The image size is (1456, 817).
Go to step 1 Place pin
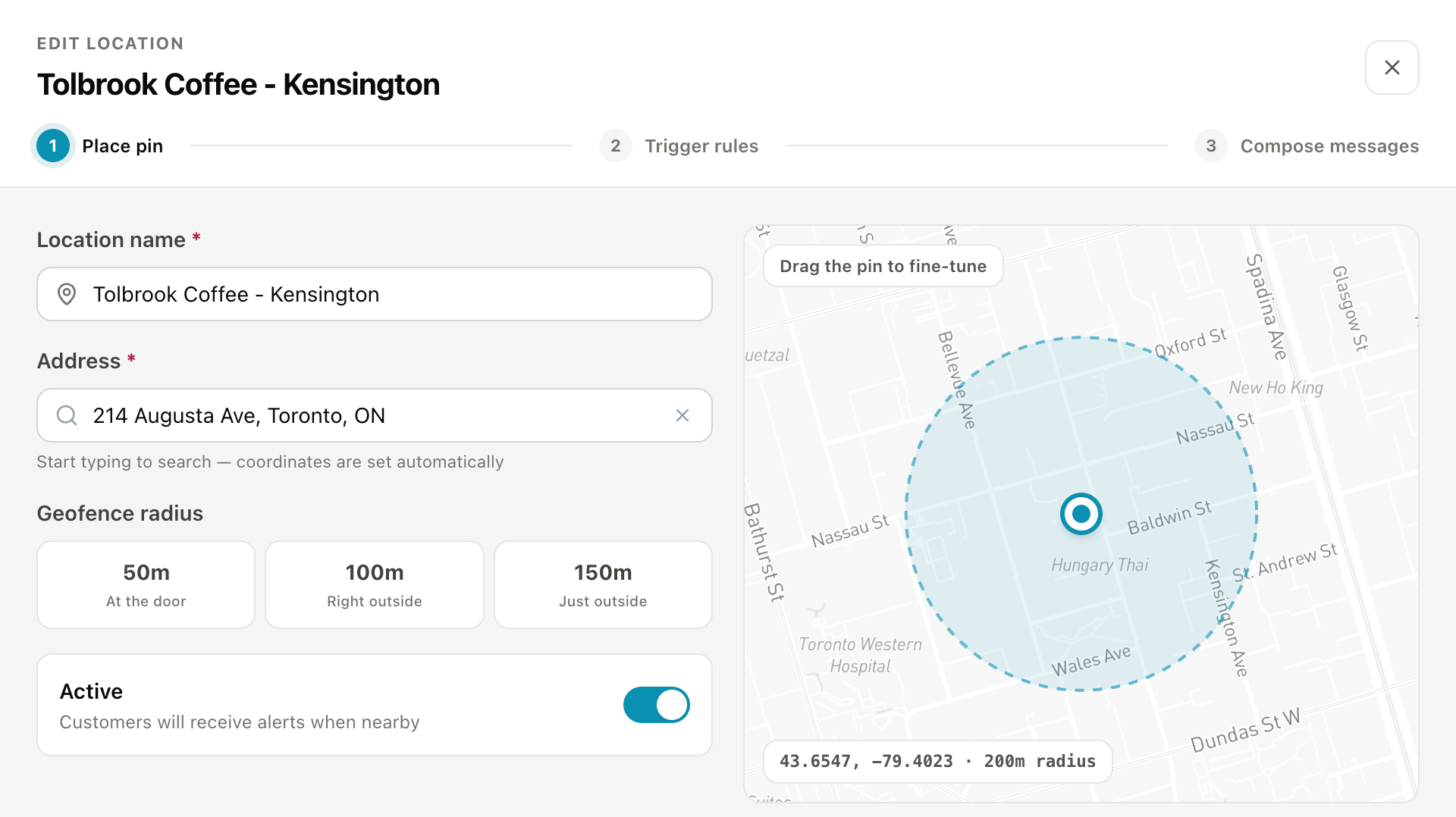click(100, 146)
